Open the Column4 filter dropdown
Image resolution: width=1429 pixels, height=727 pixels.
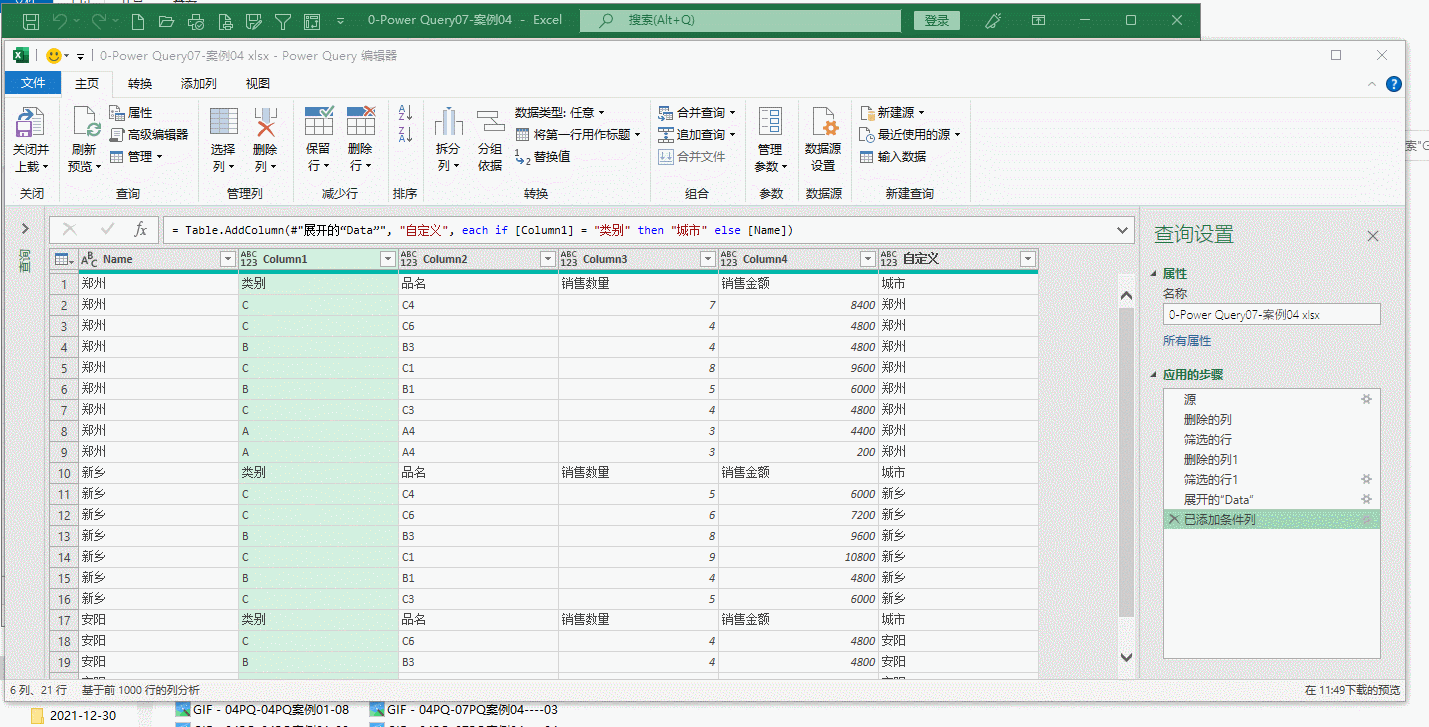867,259
